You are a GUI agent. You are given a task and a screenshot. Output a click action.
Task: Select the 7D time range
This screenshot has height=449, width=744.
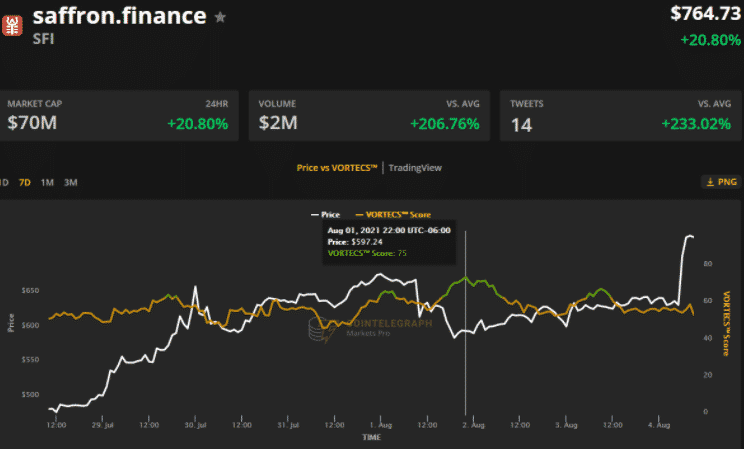point(25,182)
